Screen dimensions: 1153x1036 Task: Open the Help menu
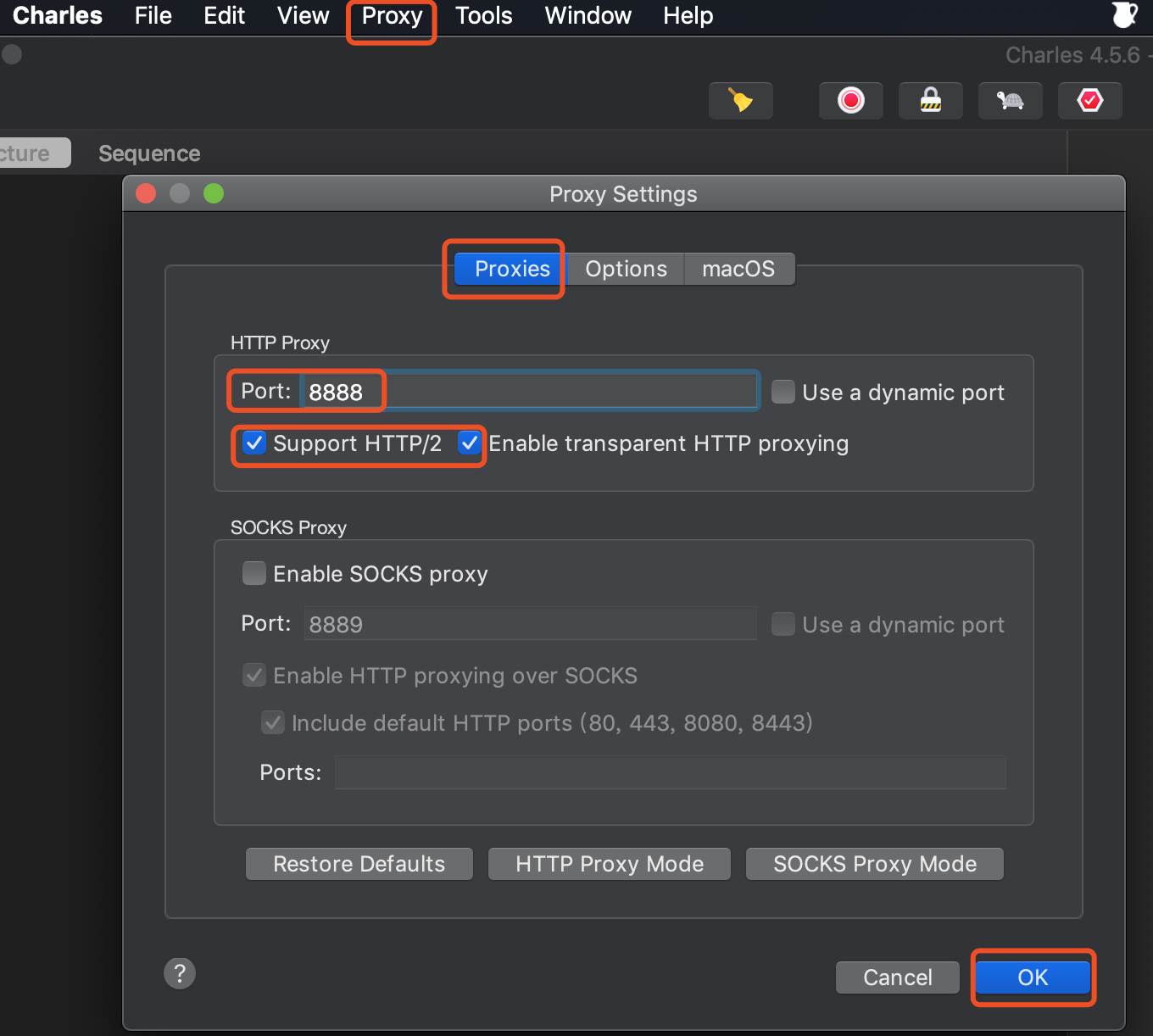tap(688, 15)
